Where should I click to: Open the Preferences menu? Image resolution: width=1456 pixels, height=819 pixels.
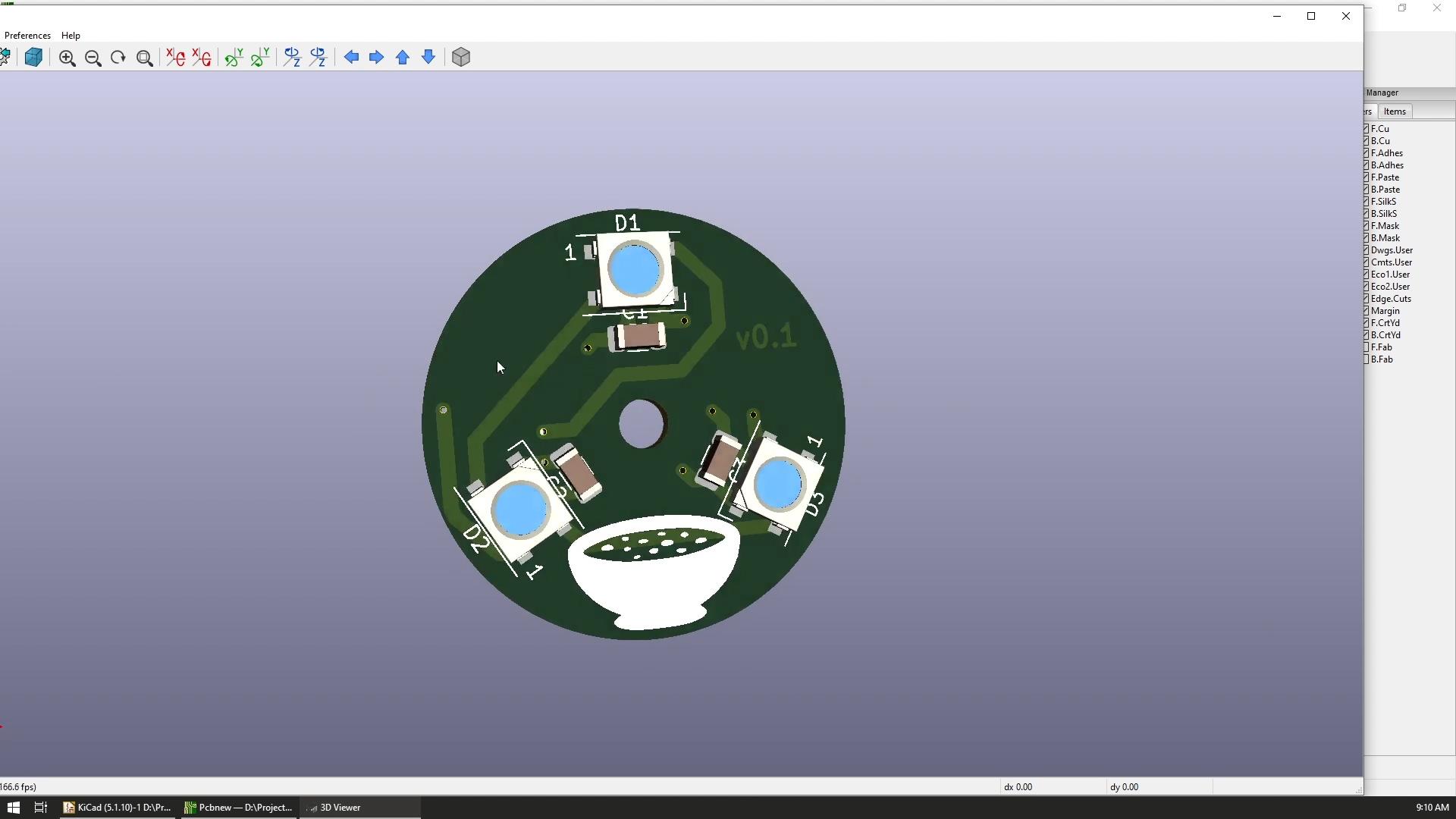[x=27, y=36]
